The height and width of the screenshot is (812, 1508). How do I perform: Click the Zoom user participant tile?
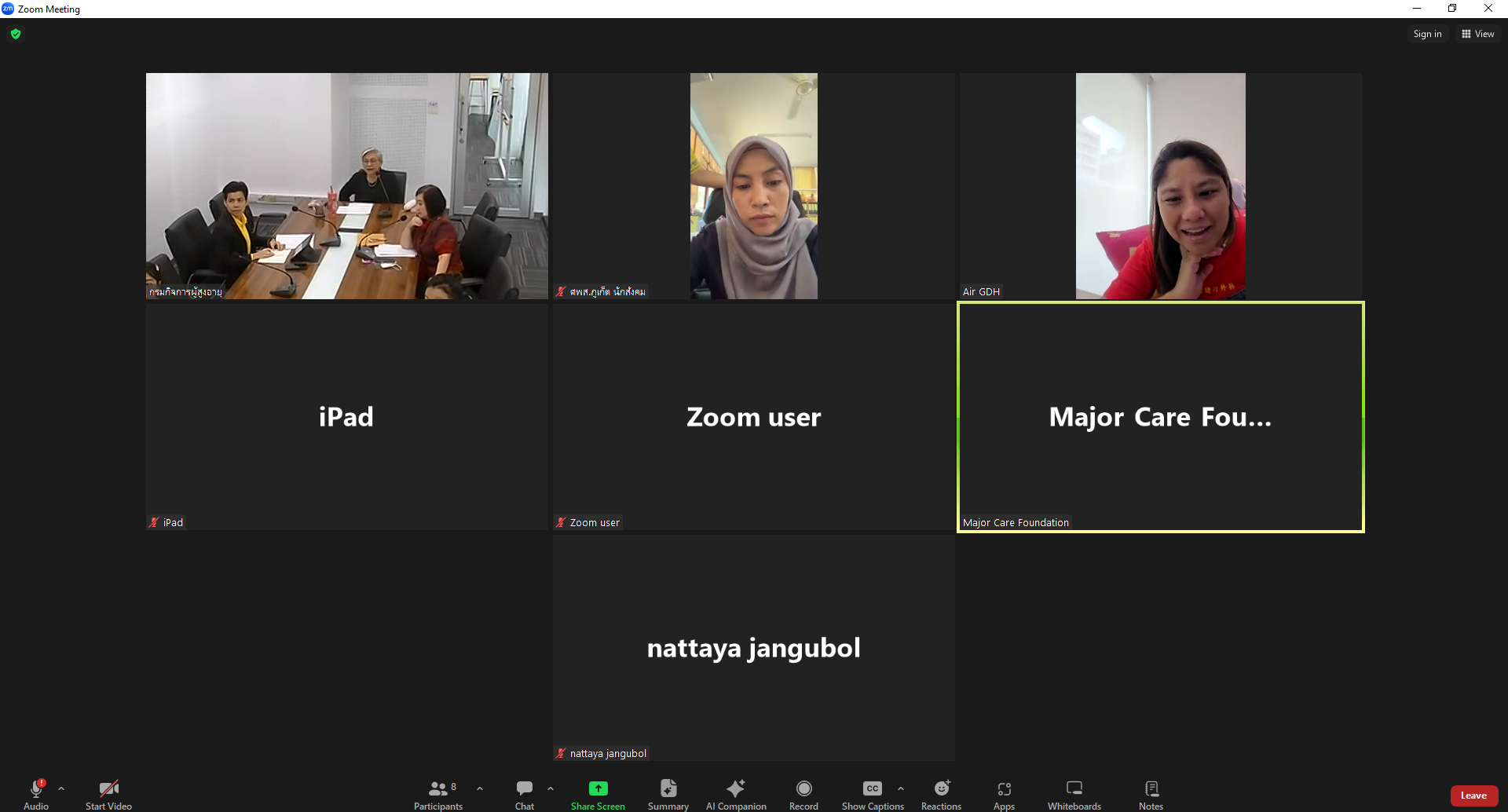click(x=754, y=417)
